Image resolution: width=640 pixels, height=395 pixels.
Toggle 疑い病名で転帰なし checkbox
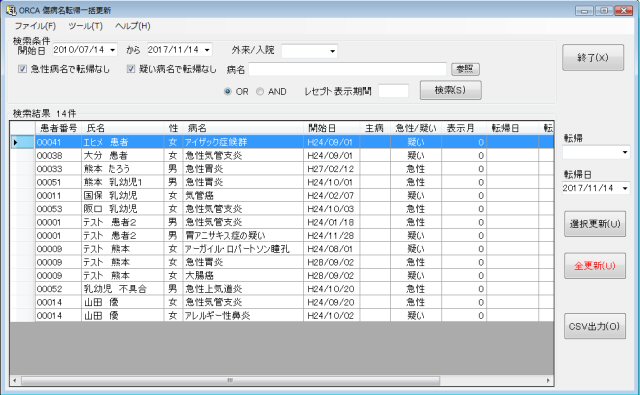pos(131,69)
